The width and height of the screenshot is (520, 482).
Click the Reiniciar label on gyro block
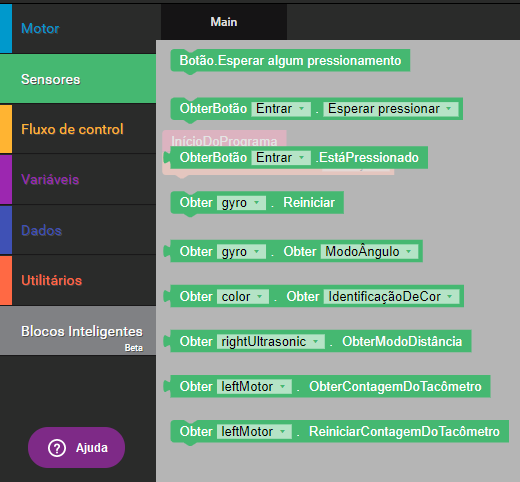click(309, 203)
